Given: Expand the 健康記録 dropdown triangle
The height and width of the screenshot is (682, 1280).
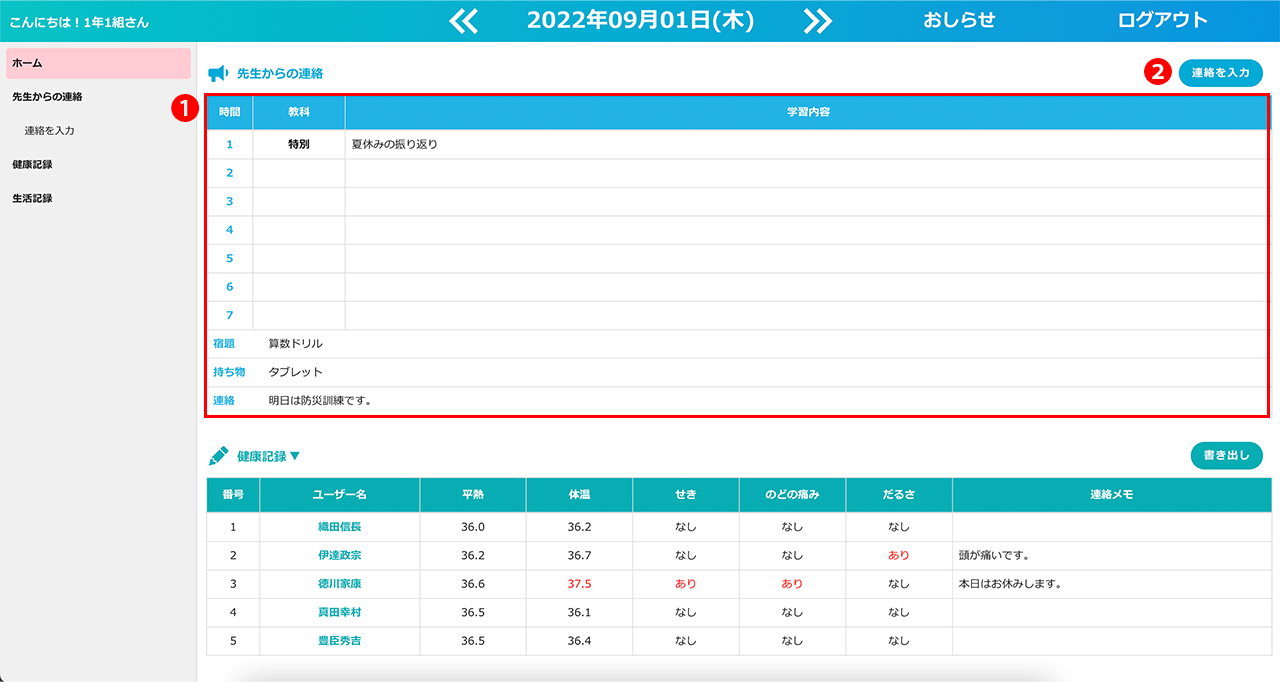Looking at the screenshot, I should click(x=295, y=456).
